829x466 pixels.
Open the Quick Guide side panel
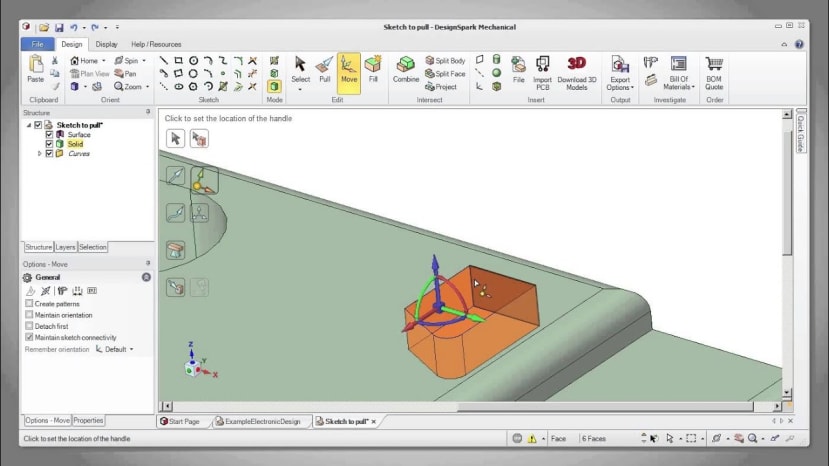800,132
